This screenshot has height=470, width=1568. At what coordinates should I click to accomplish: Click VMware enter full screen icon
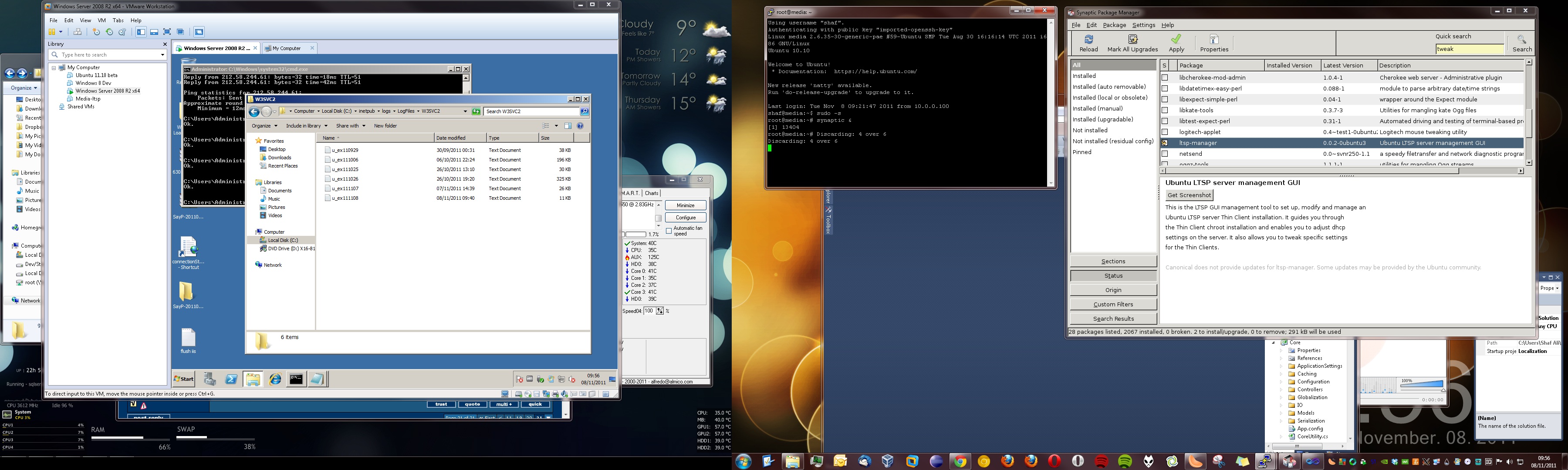[x=167, y=32]
